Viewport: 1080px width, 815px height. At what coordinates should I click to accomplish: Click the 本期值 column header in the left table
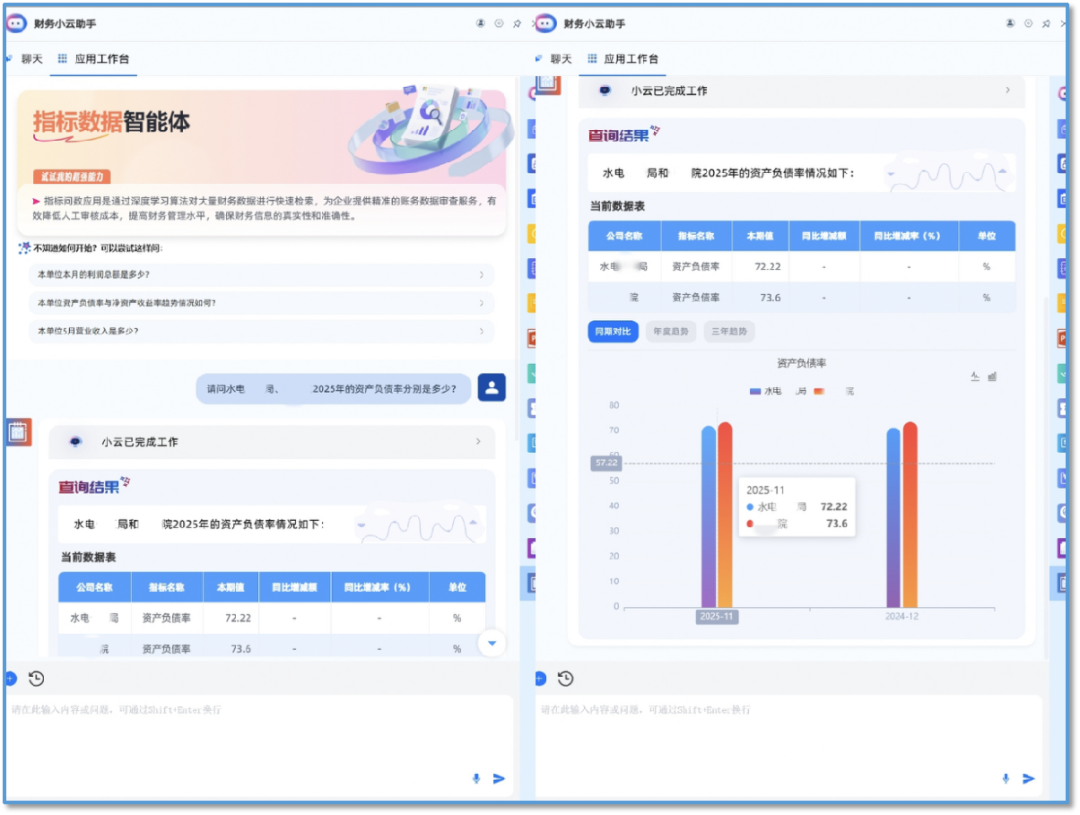pos(231,588)
